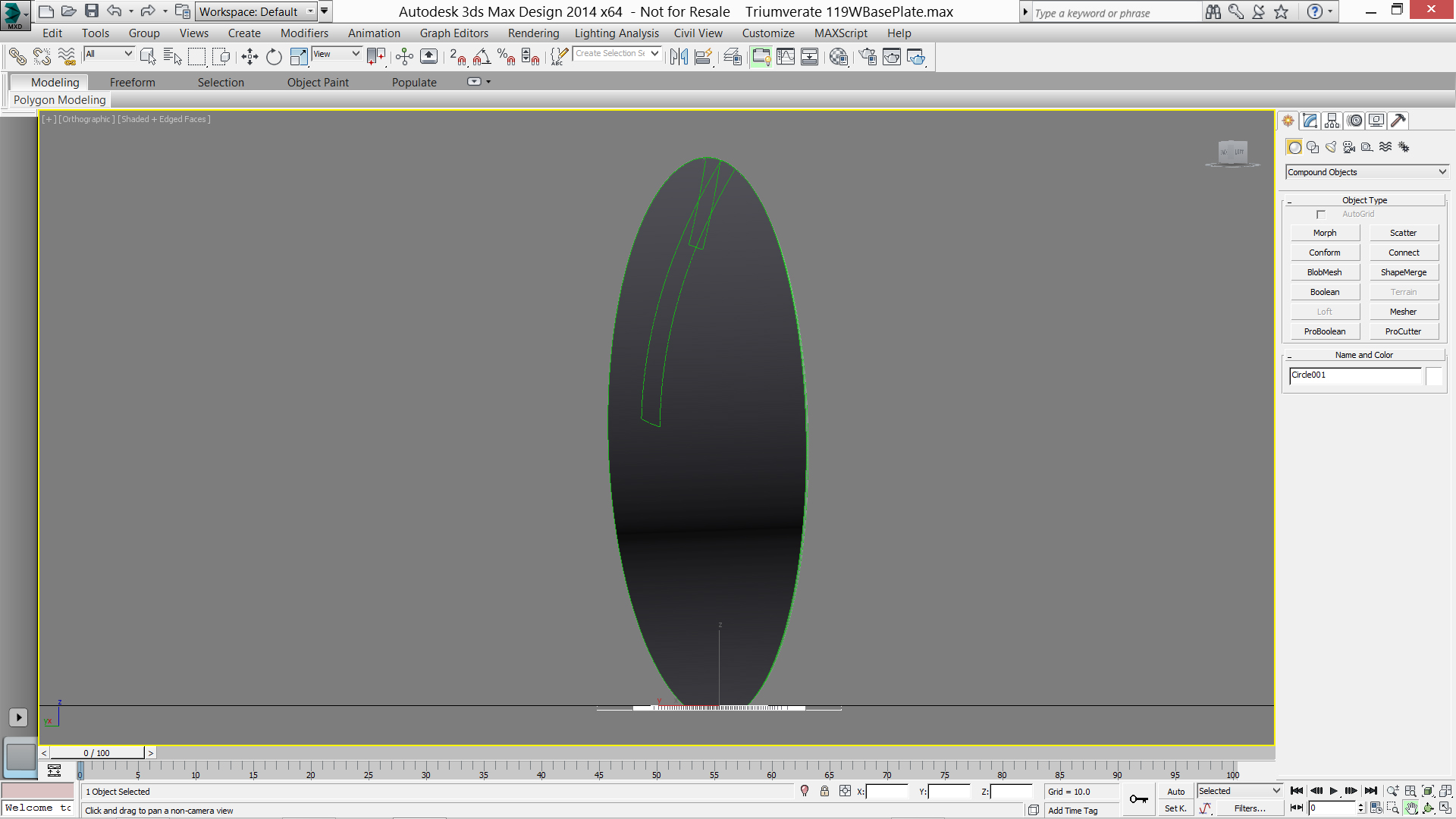This screenshot has width=1456, height=819.
Task: Click the Render Production teapot icon
Action: point(916,57)
